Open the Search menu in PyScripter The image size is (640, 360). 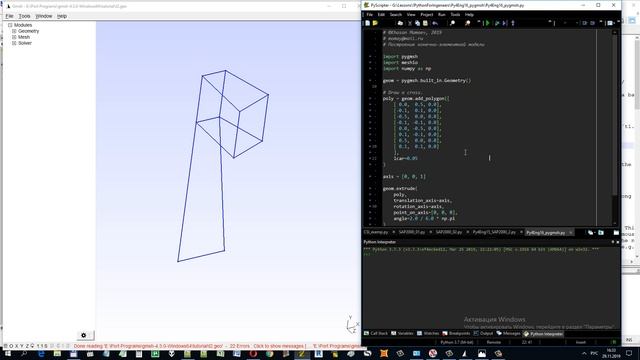[x=396, y=15]
